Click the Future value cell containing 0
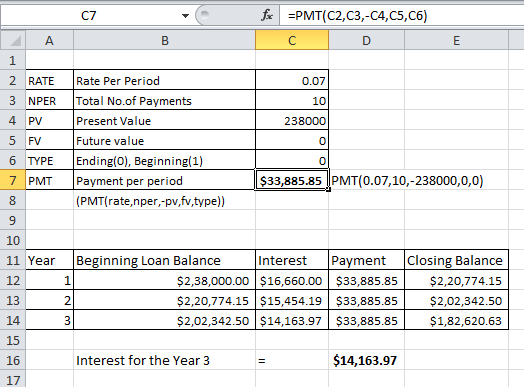Viewport: 524px width, 387px height. pyautogui.click(x=292, y=140)
